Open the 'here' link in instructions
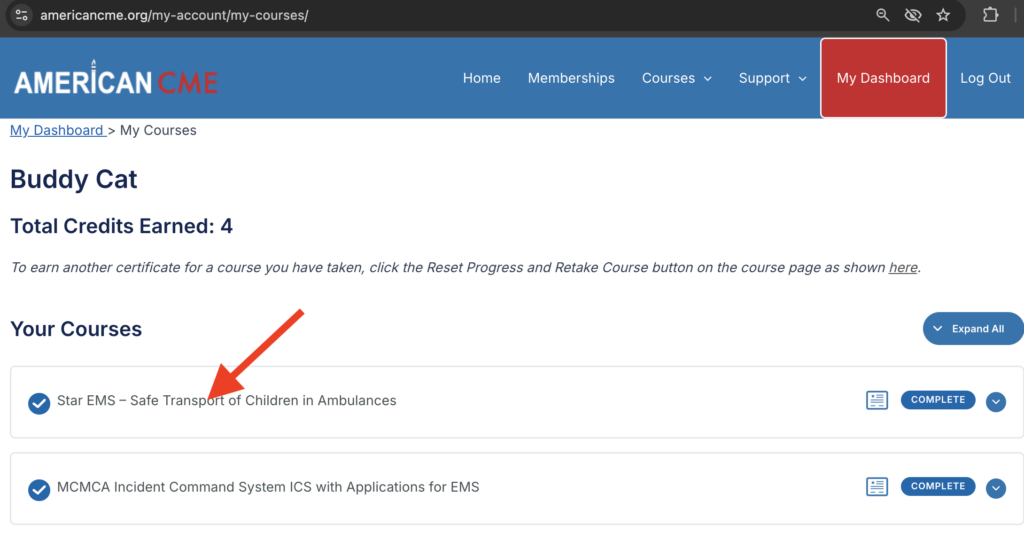 [x=903, y=267]
